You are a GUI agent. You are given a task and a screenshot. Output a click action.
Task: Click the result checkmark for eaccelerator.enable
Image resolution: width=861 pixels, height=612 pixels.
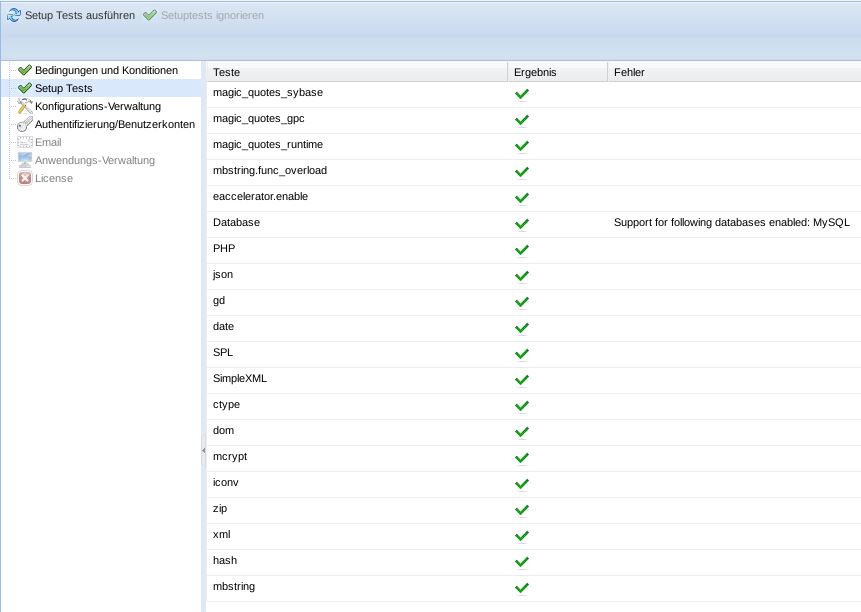pos(522,198)
